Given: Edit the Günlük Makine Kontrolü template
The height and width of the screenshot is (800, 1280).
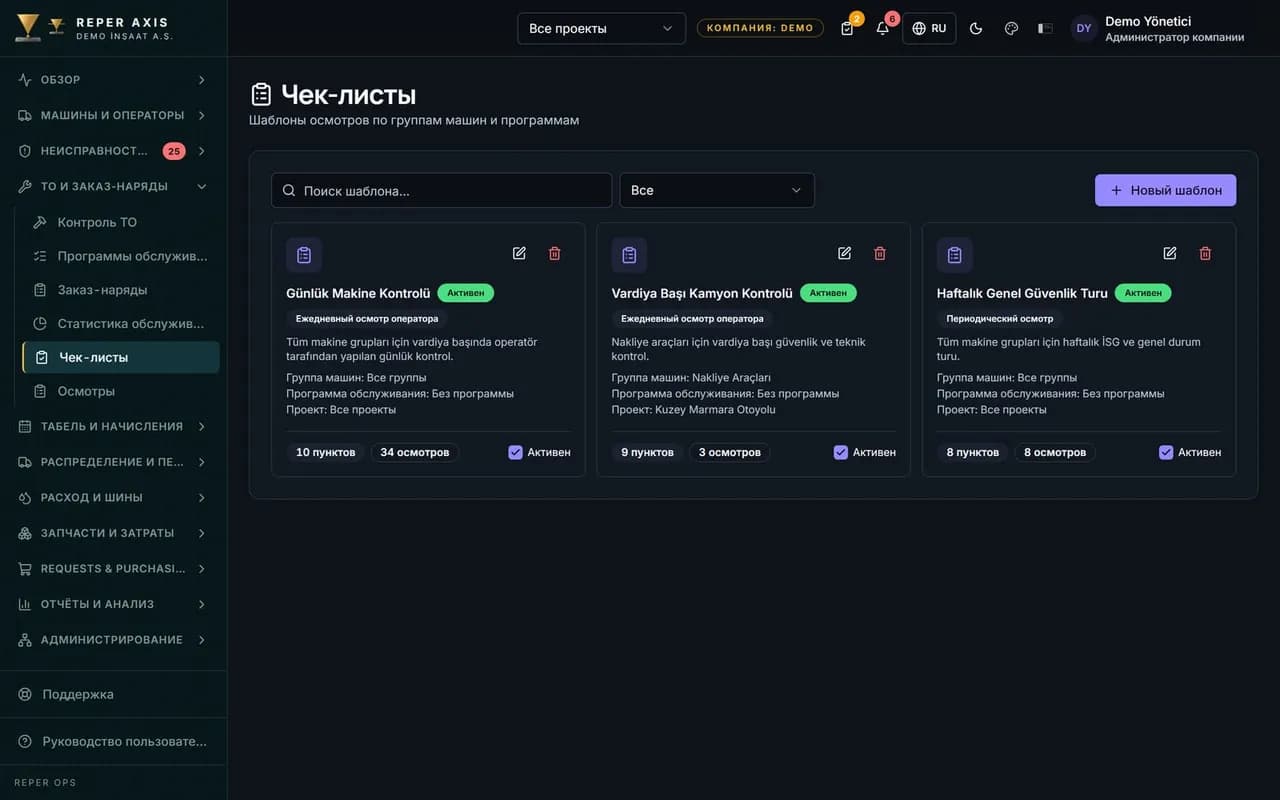Looking at the screenshot, I should pos(519,253).
